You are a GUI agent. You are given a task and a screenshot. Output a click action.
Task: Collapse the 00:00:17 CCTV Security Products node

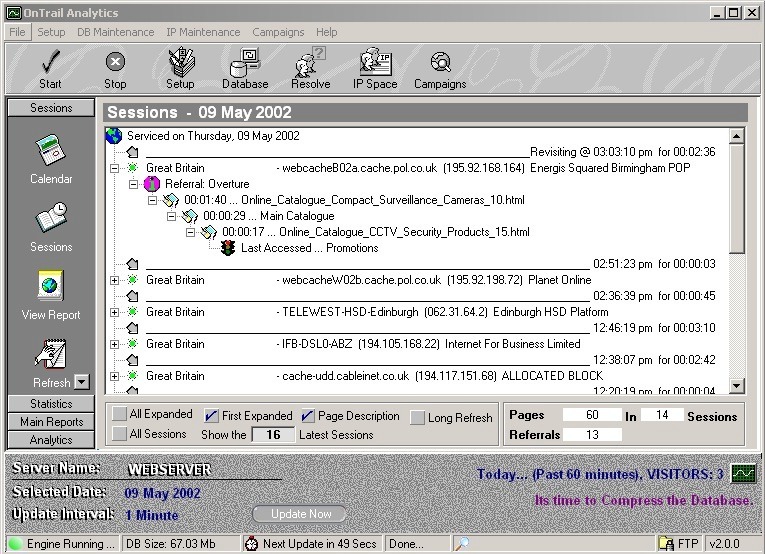click(190, 232)
